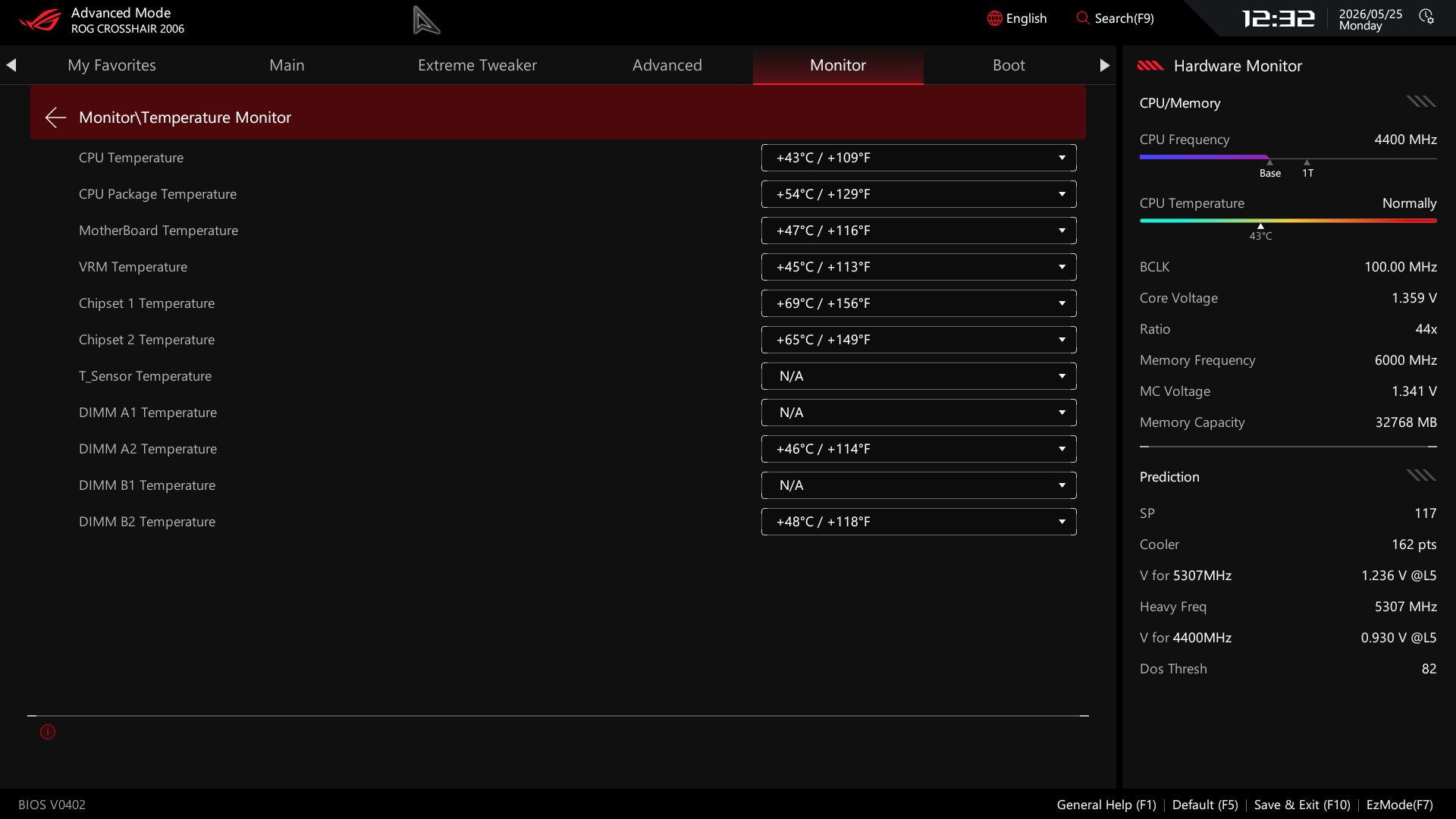Viewport: 1456px width, 819px height.
Task: Click Default (F5)
Action: point(1205,805)
